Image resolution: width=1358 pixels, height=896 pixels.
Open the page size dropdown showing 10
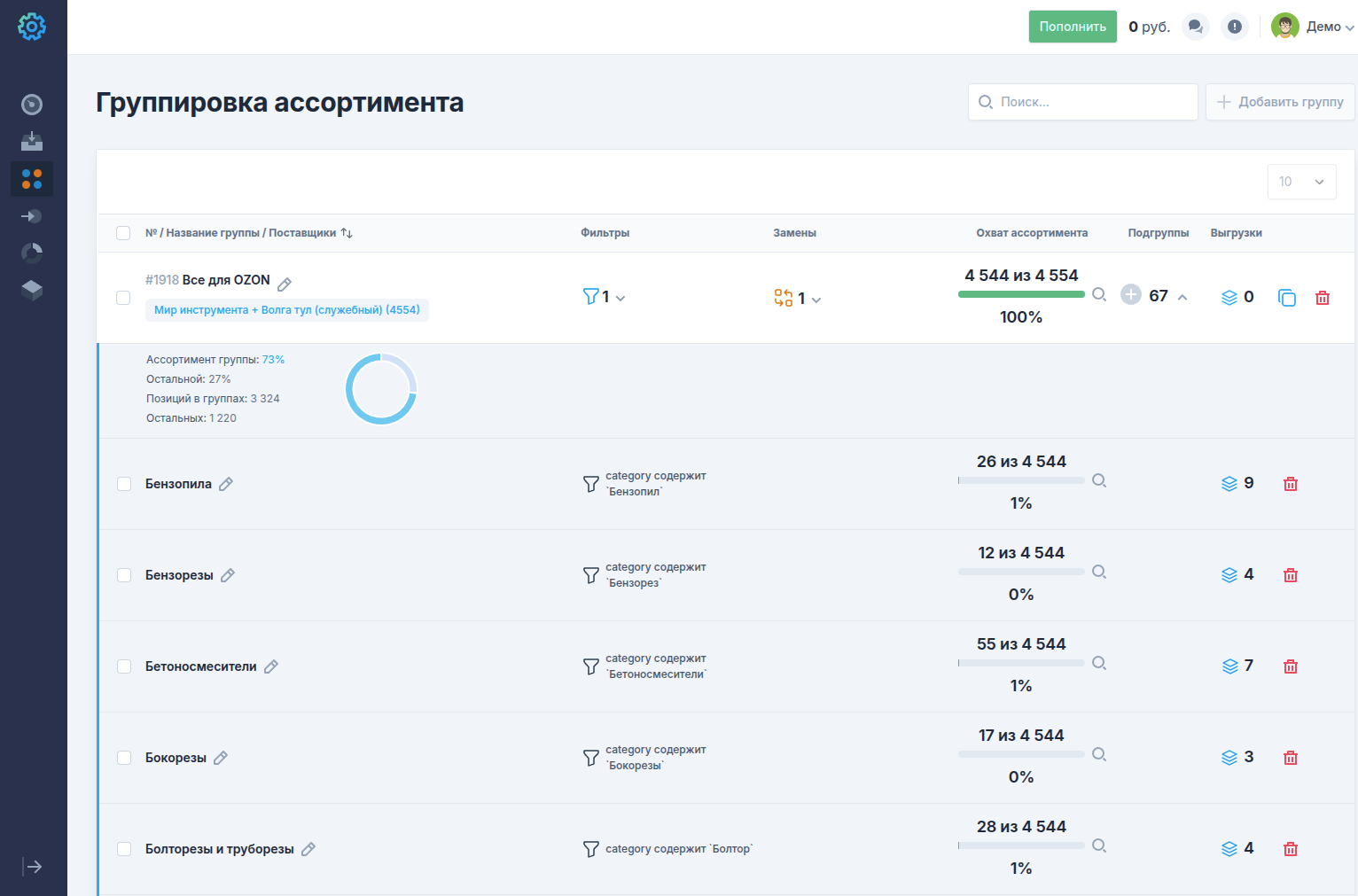(1300, 182)
